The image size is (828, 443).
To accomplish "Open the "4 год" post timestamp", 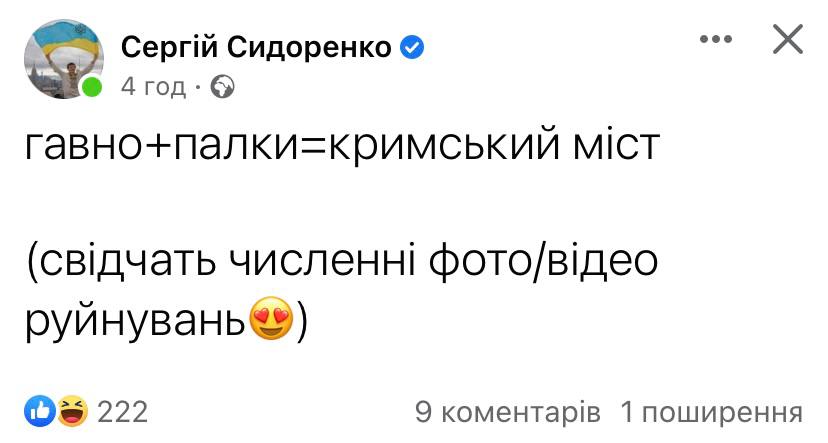I will [153, 87].
